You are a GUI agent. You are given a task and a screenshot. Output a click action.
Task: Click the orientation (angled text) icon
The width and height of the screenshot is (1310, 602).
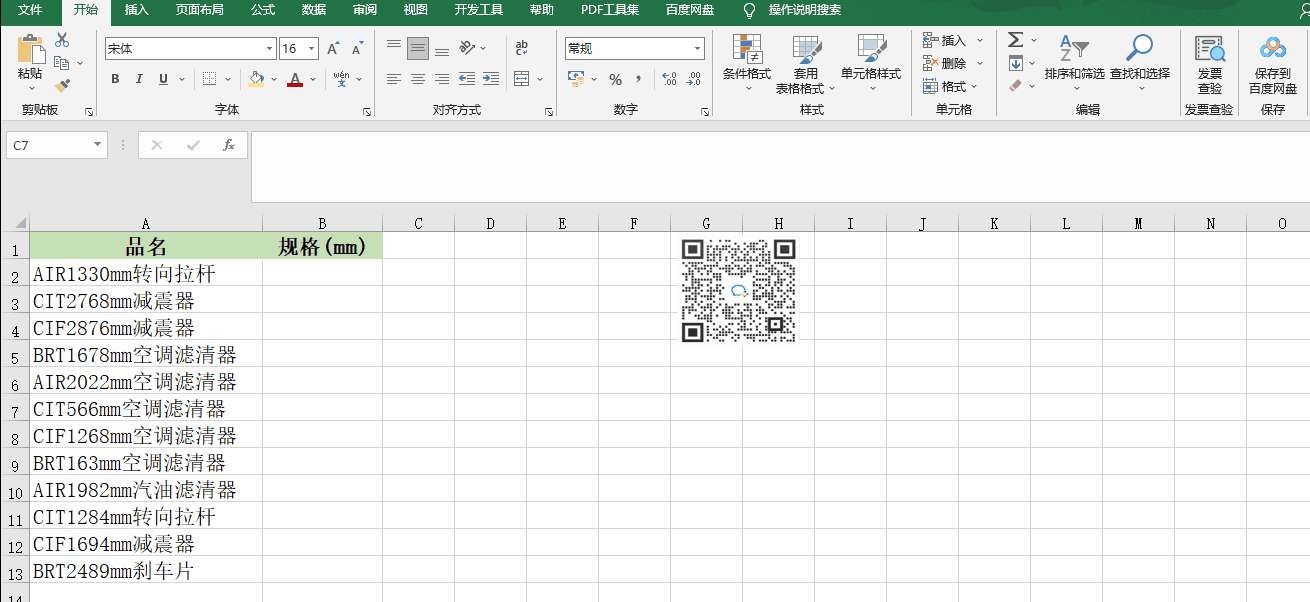tap(467, 47)
